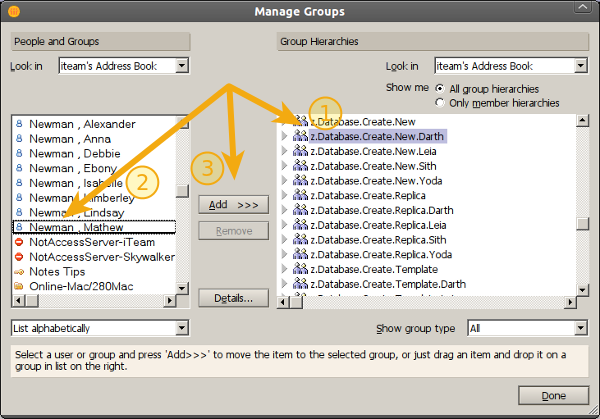Open the People and Groups Look in dropdown
The height and width of the screenshot is (419, 600).
pos(182,66)
